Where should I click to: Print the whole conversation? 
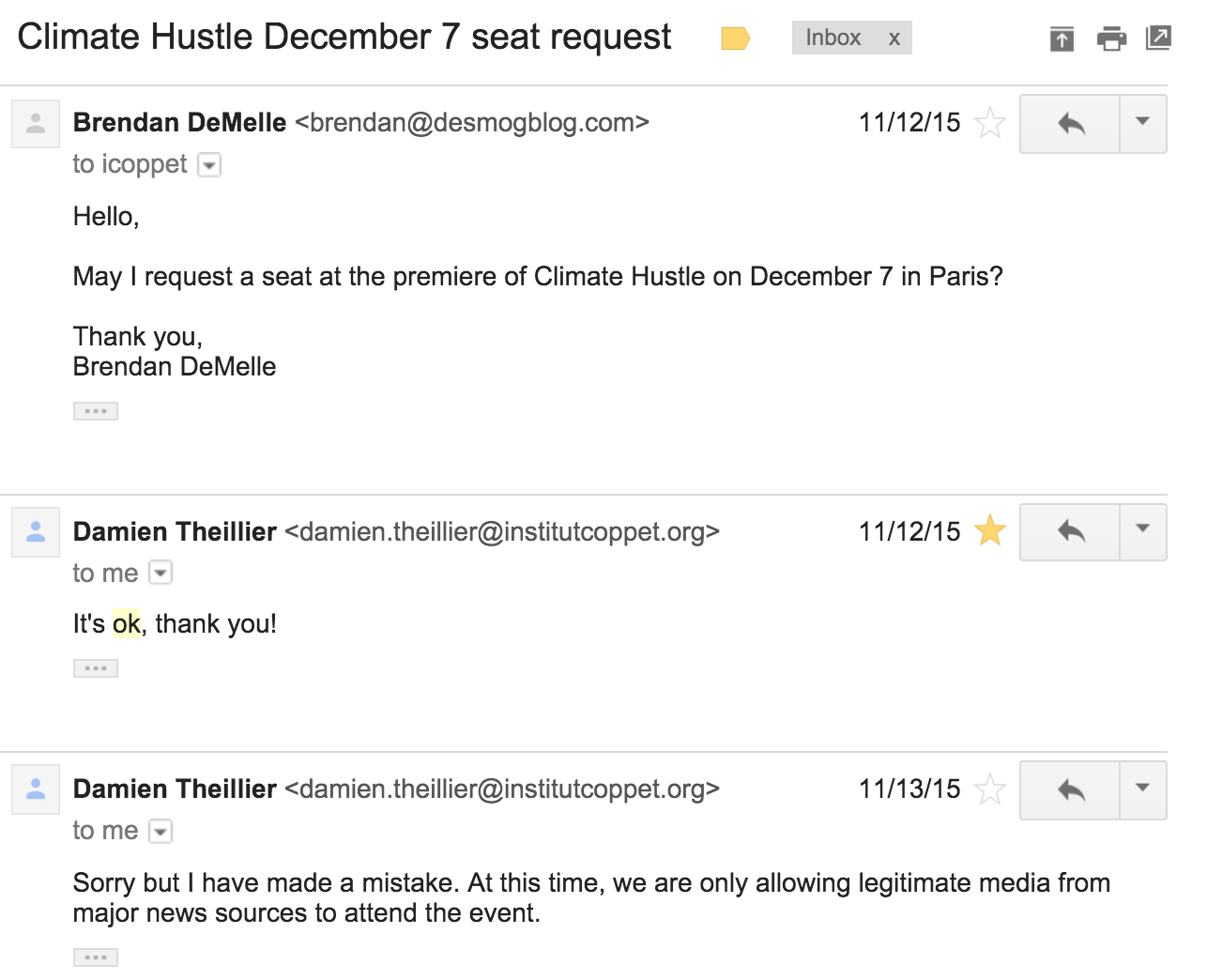tap(1111, 38)
